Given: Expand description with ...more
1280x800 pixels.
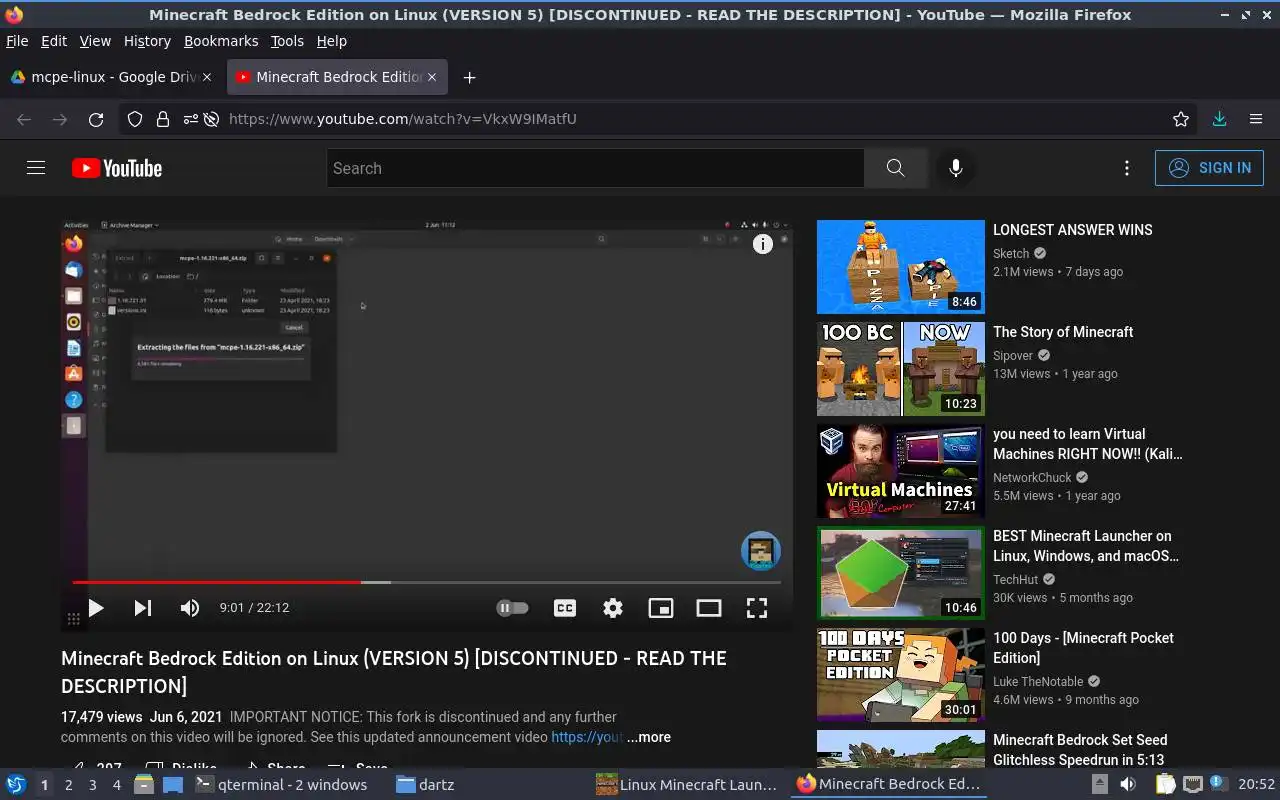Looking at the screenshot, I should pos(649,737).
